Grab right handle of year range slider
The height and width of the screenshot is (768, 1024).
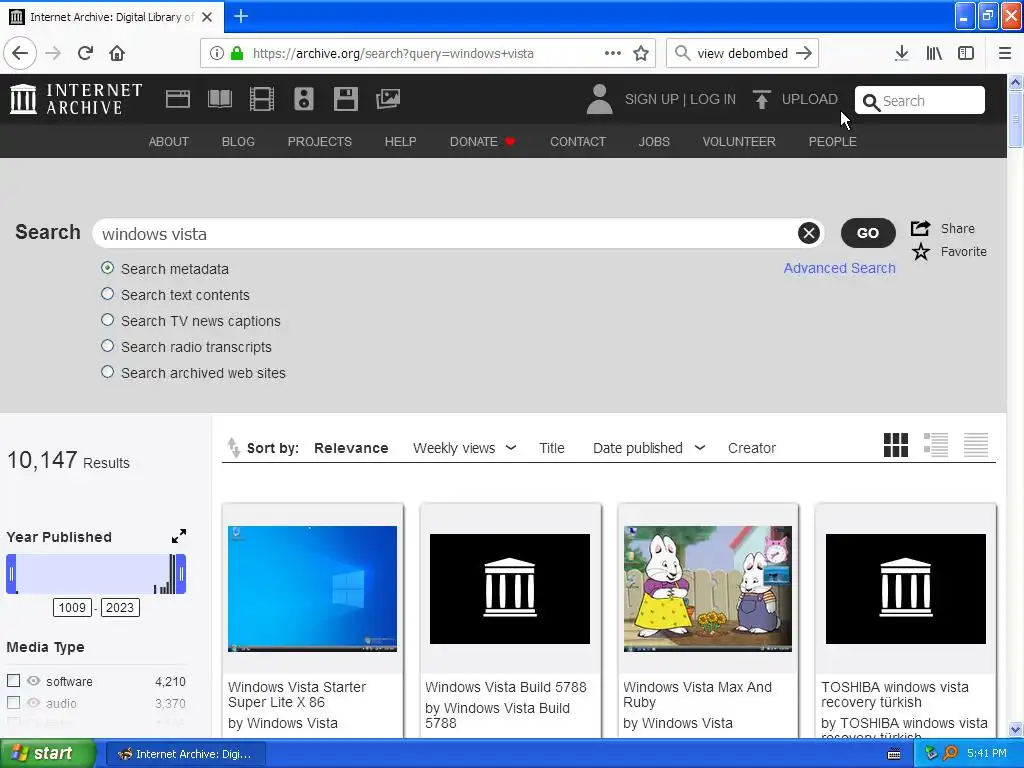(181, 574)
